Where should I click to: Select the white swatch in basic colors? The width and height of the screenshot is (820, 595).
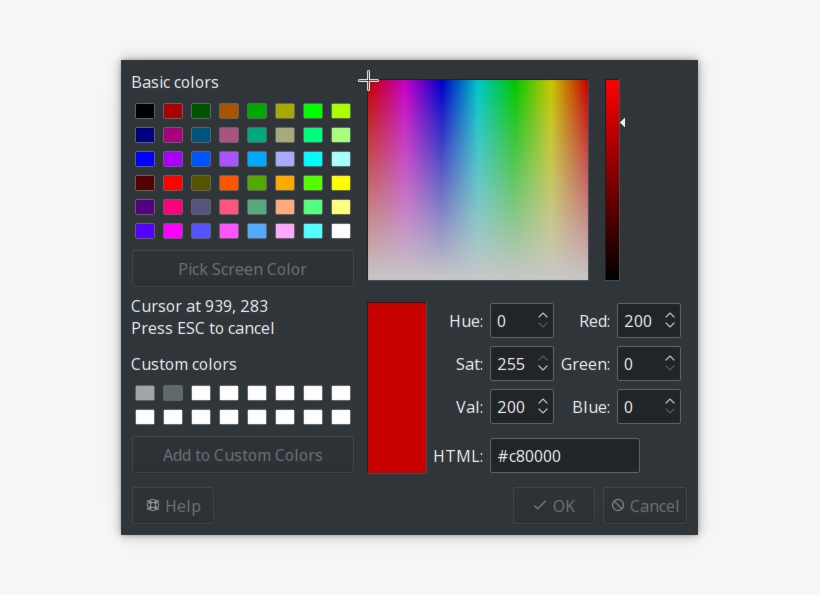pos(339,230)
